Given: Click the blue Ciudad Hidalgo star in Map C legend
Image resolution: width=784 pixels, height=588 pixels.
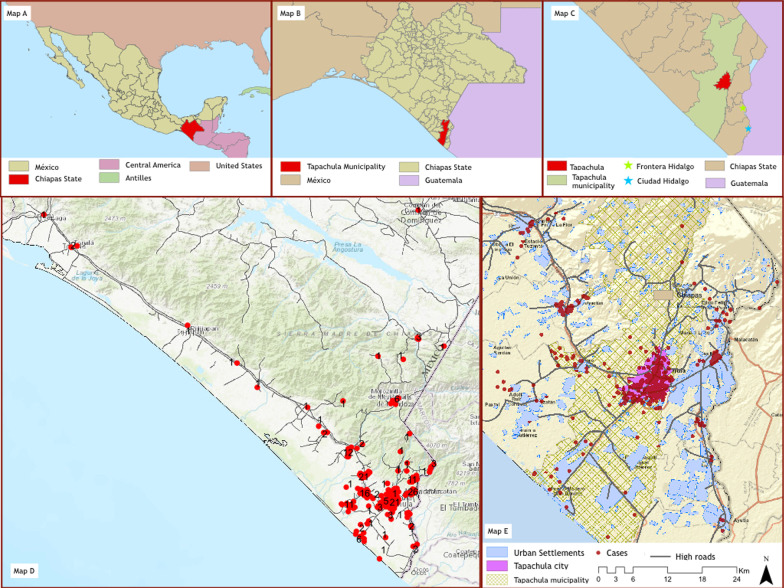Looking at the screenshot, I should [629, 181].
